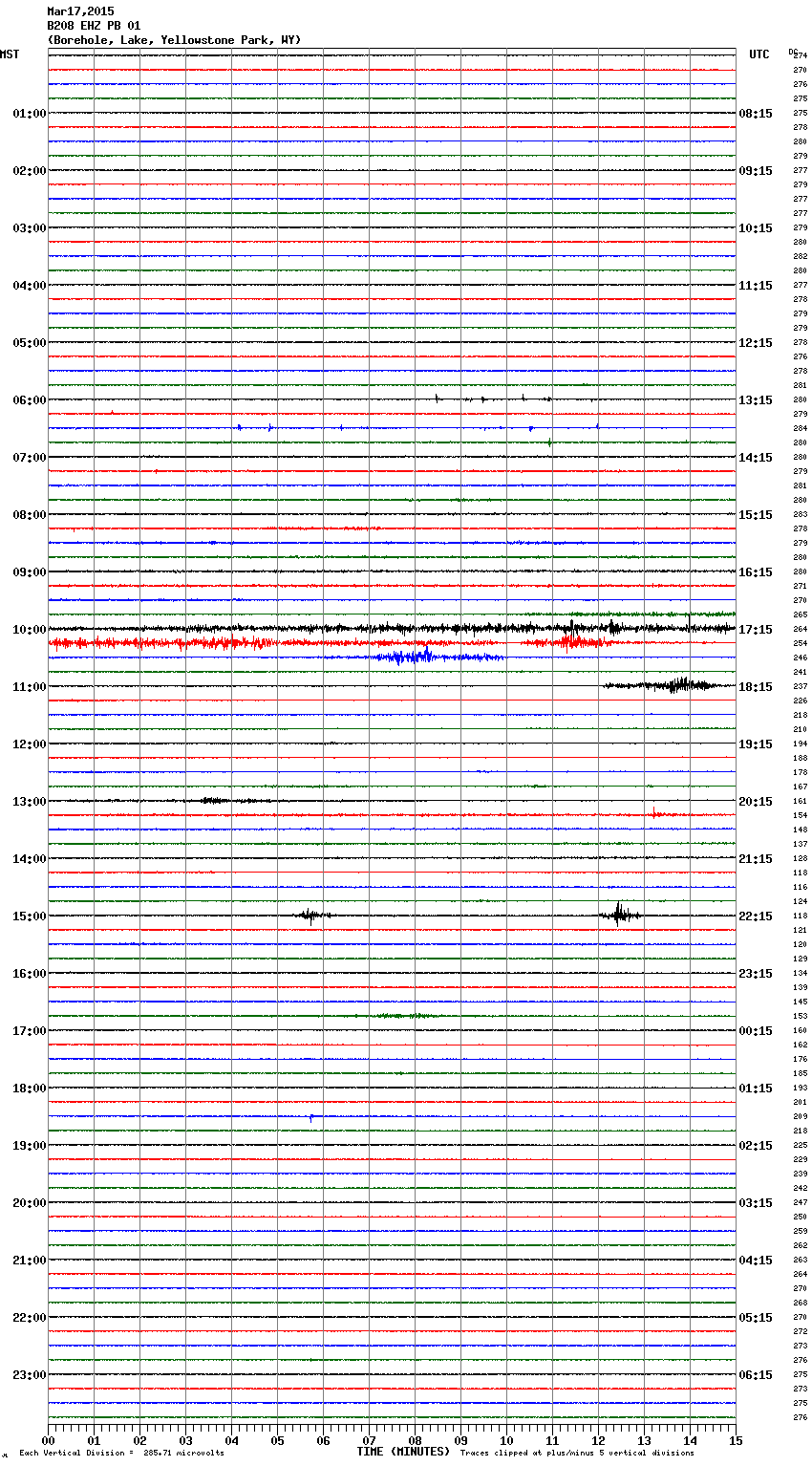Click the 17:15 UTC time label
This screenshot has height=1466, width=812.
pyautogui.click(x=756, y=630)
